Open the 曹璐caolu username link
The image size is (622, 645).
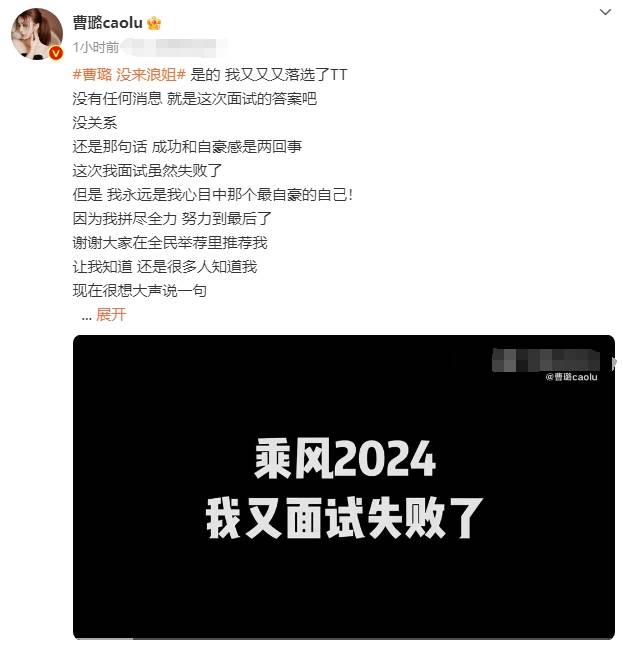click(x=108, y=23)
